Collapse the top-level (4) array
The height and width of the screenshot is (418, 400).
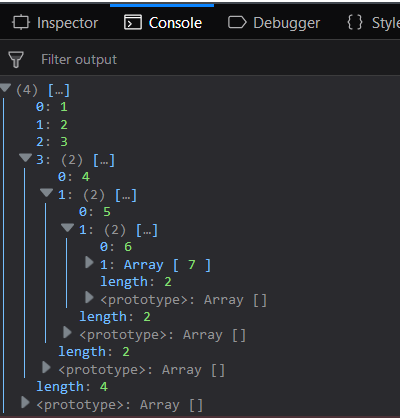6,88
